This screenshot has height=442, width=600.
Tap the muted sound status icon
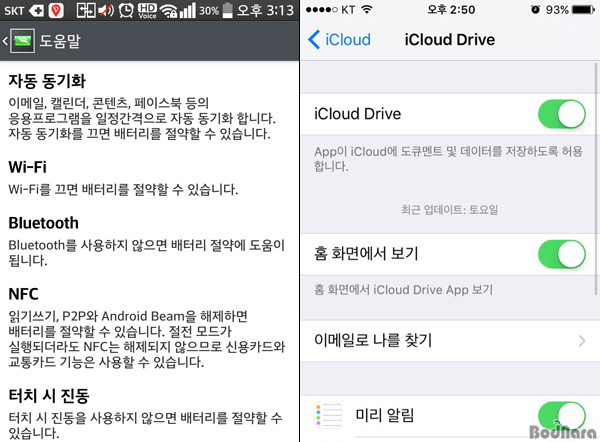(106, 10)
